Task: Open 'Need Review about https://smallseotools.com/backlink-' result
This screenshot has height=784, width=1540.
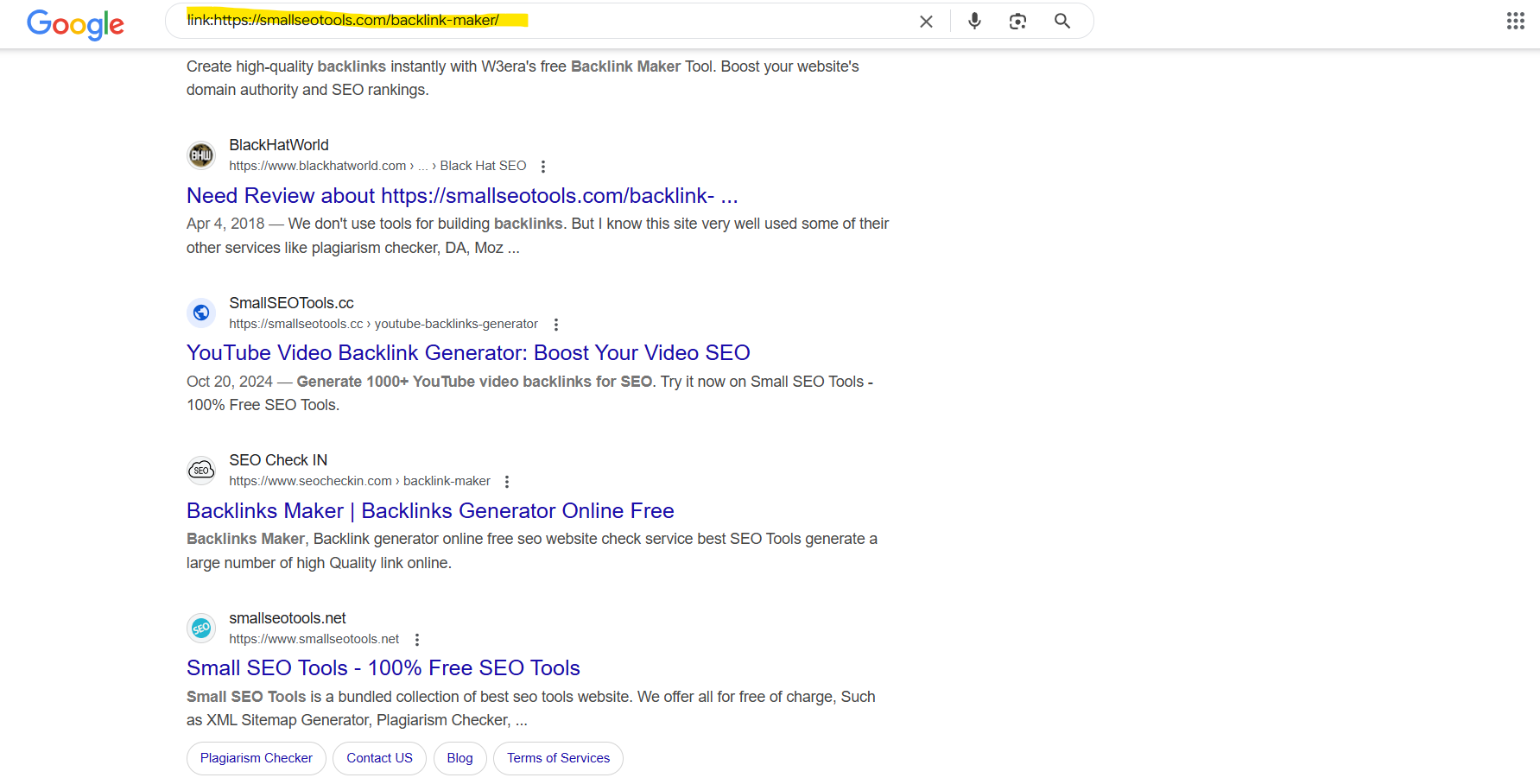Action: pyautogui.click(x=462, y=196)
